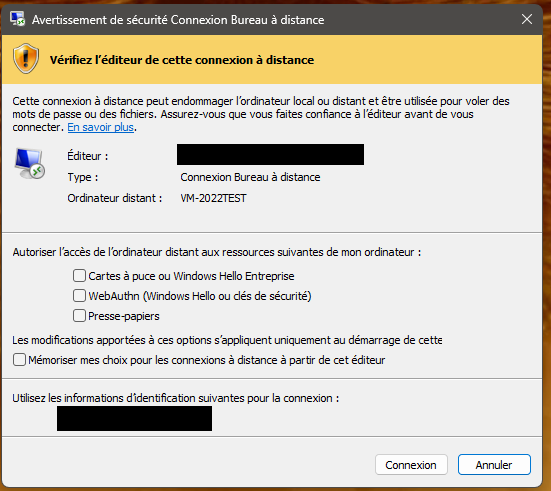Click the Type label
Viewport: 551px width, 491px height.
pos(83,177)
